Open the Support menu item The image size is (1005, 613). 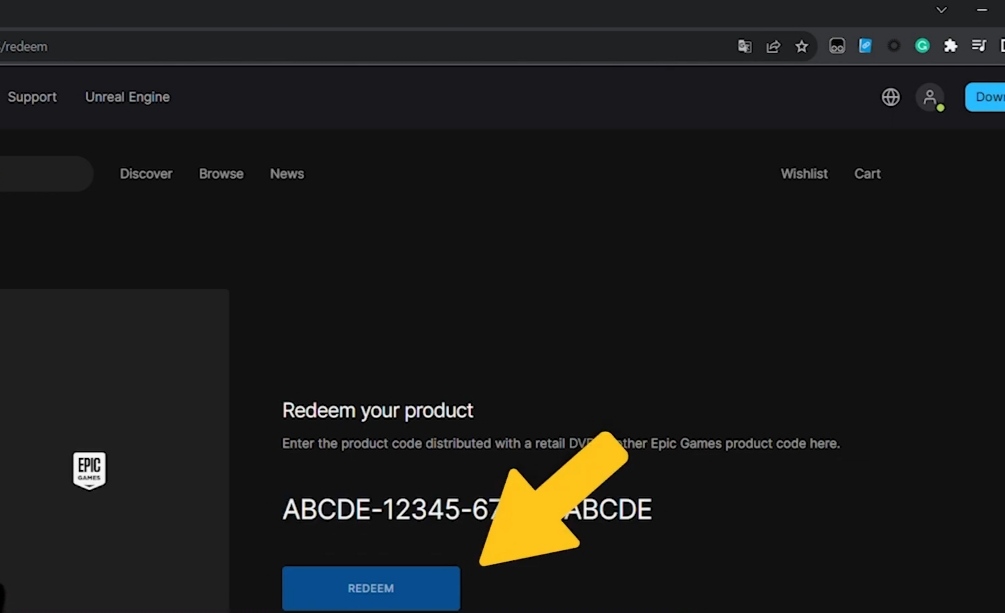pos(32,97)
